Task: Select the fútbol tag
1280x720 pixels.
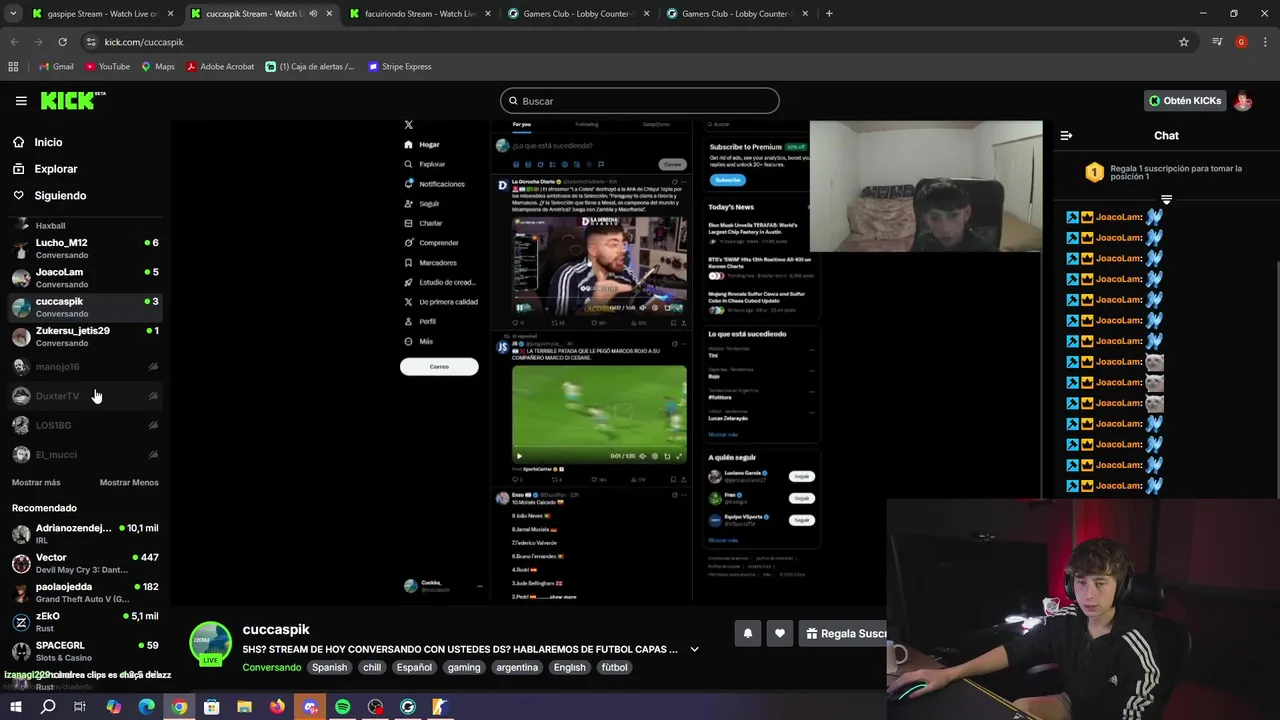Action: pos(614,667)
